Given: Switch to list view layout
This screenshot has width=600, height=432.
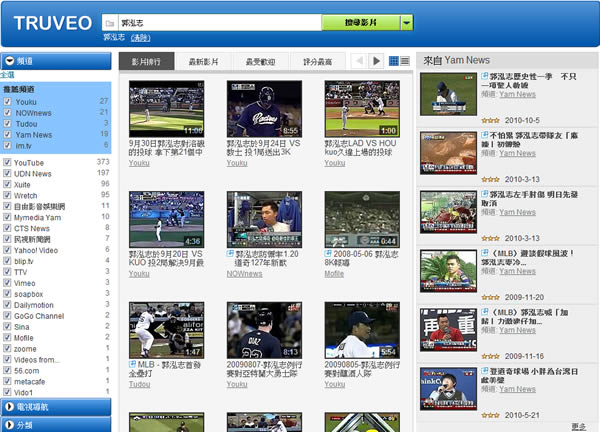Looking at the screenshot, I should pyautogui.click(x=405, y=62).
